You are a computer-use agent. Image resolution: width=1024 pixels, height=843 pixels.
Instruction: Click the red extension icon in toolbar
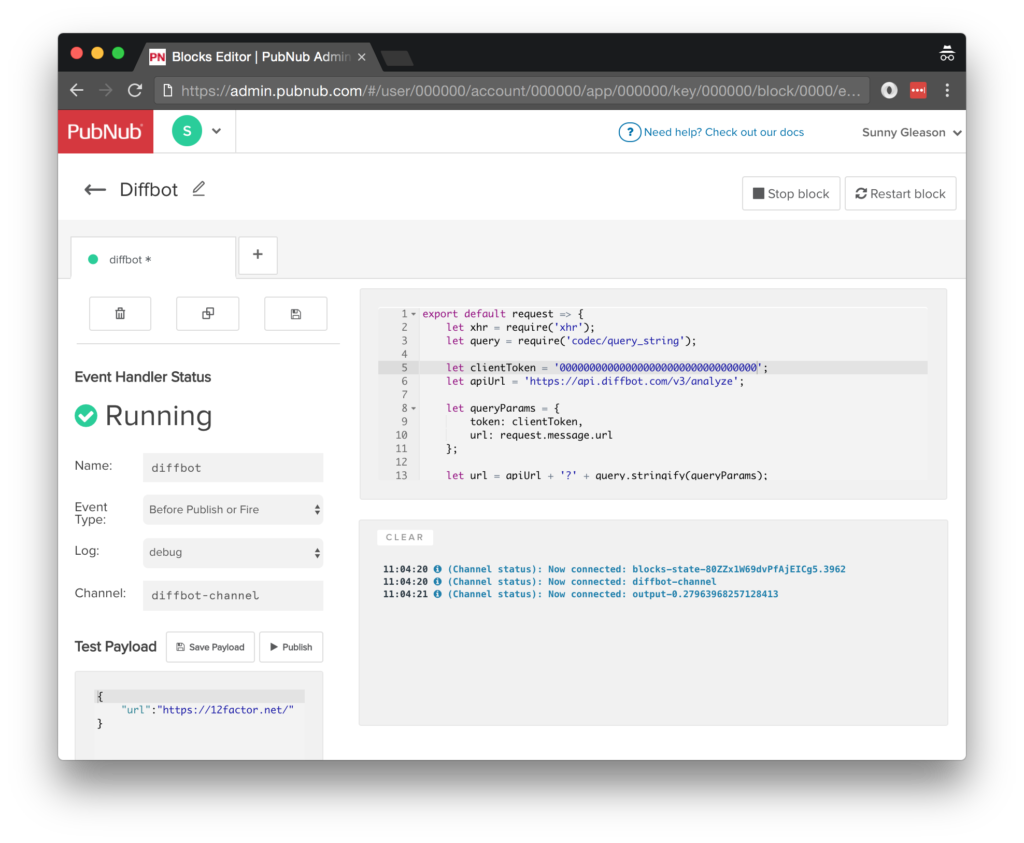pyautogui.click(x=918, y=90)
